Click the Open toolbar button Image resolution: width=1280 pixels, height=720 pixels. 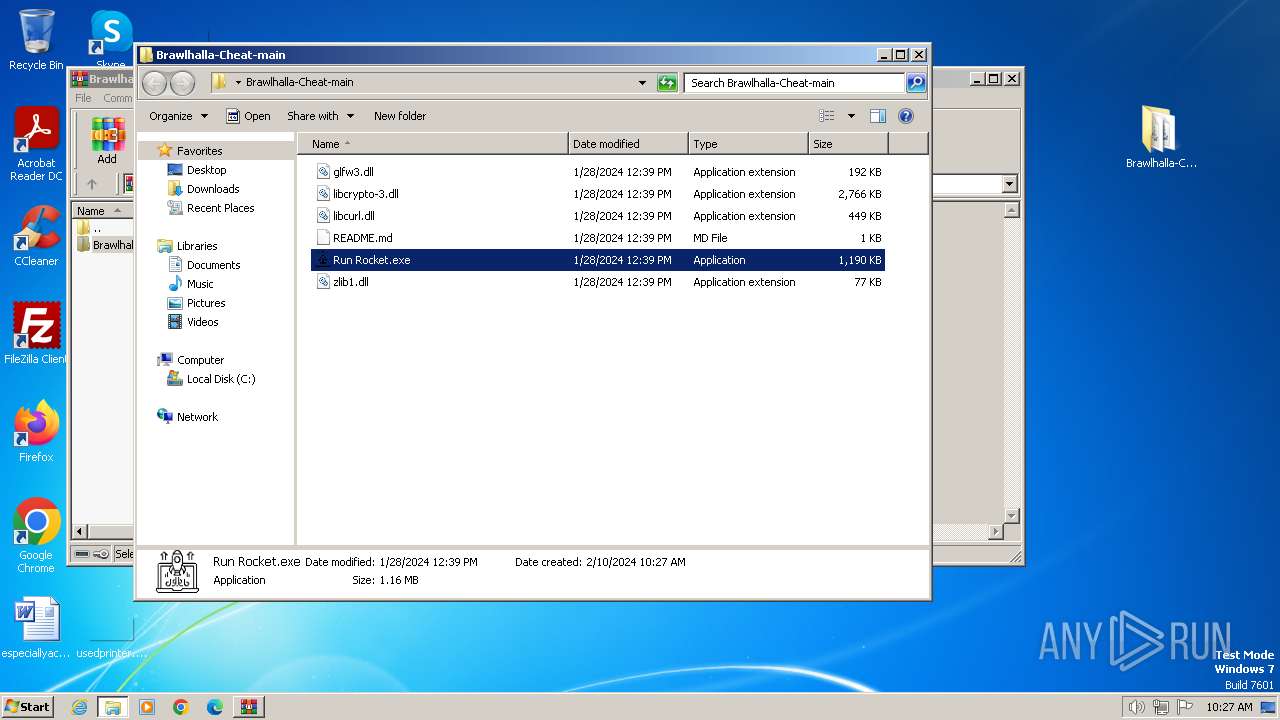coord(248,116)
